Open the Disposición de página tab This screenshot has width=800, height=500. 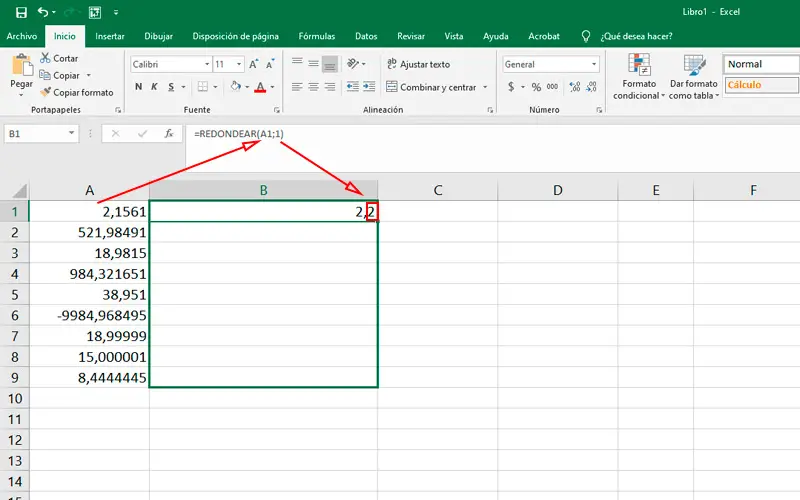tap(235, 36)
